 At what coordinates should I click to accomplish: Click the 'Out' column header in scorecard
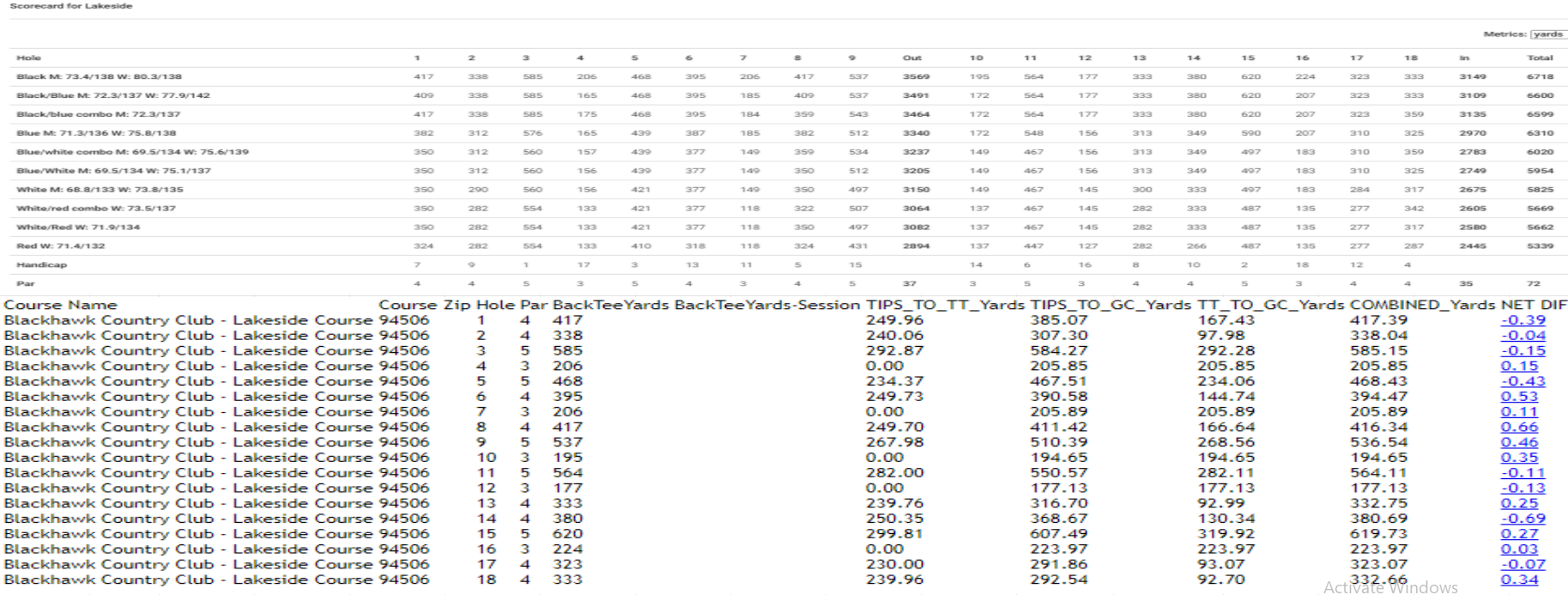(x=912, y=58)
